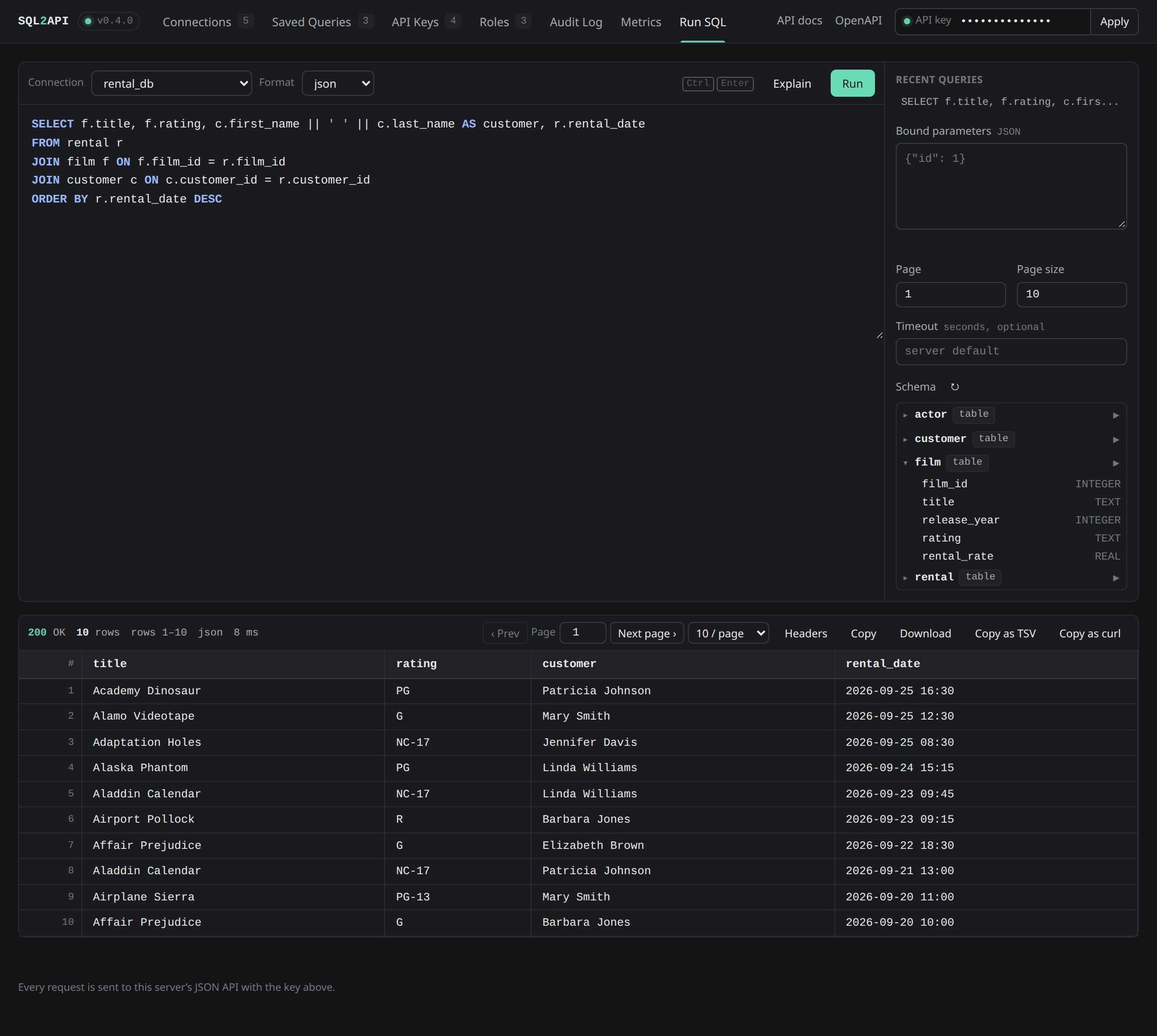Focus the Bound parameters JSON textarea

click(x=1011, y=186)
